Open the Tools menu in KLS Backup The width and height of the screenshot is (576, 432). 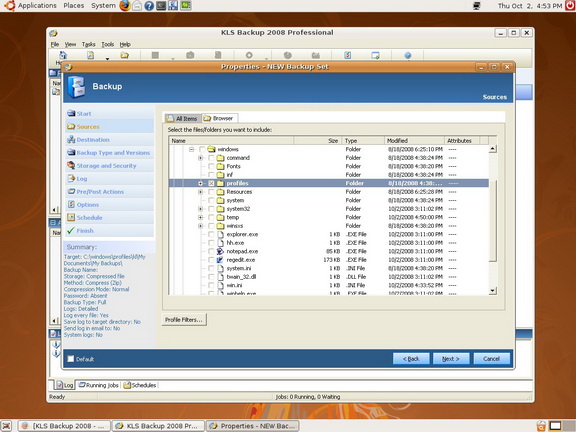(x=108, y=44)
